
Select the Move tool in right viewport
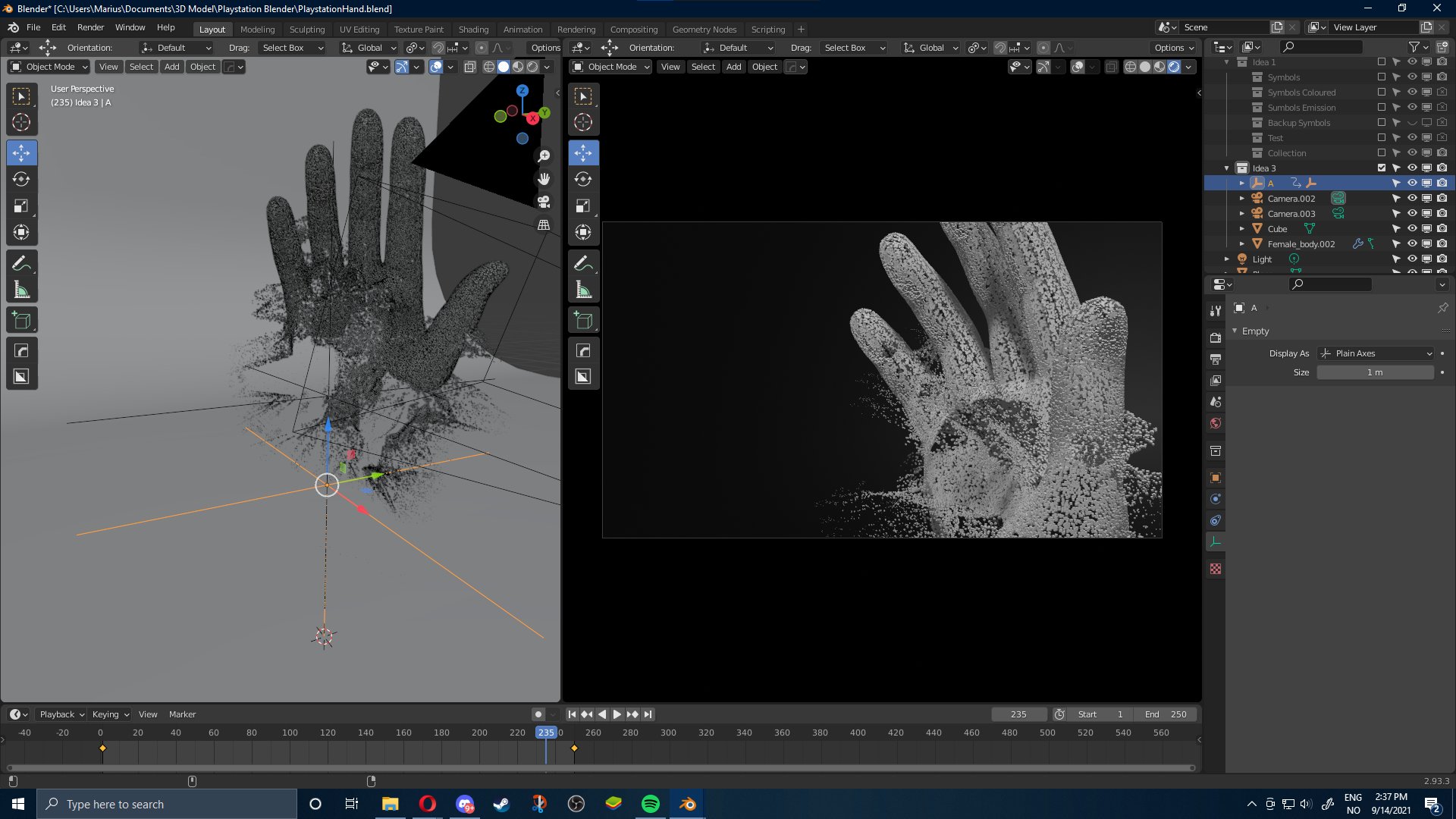583,152
